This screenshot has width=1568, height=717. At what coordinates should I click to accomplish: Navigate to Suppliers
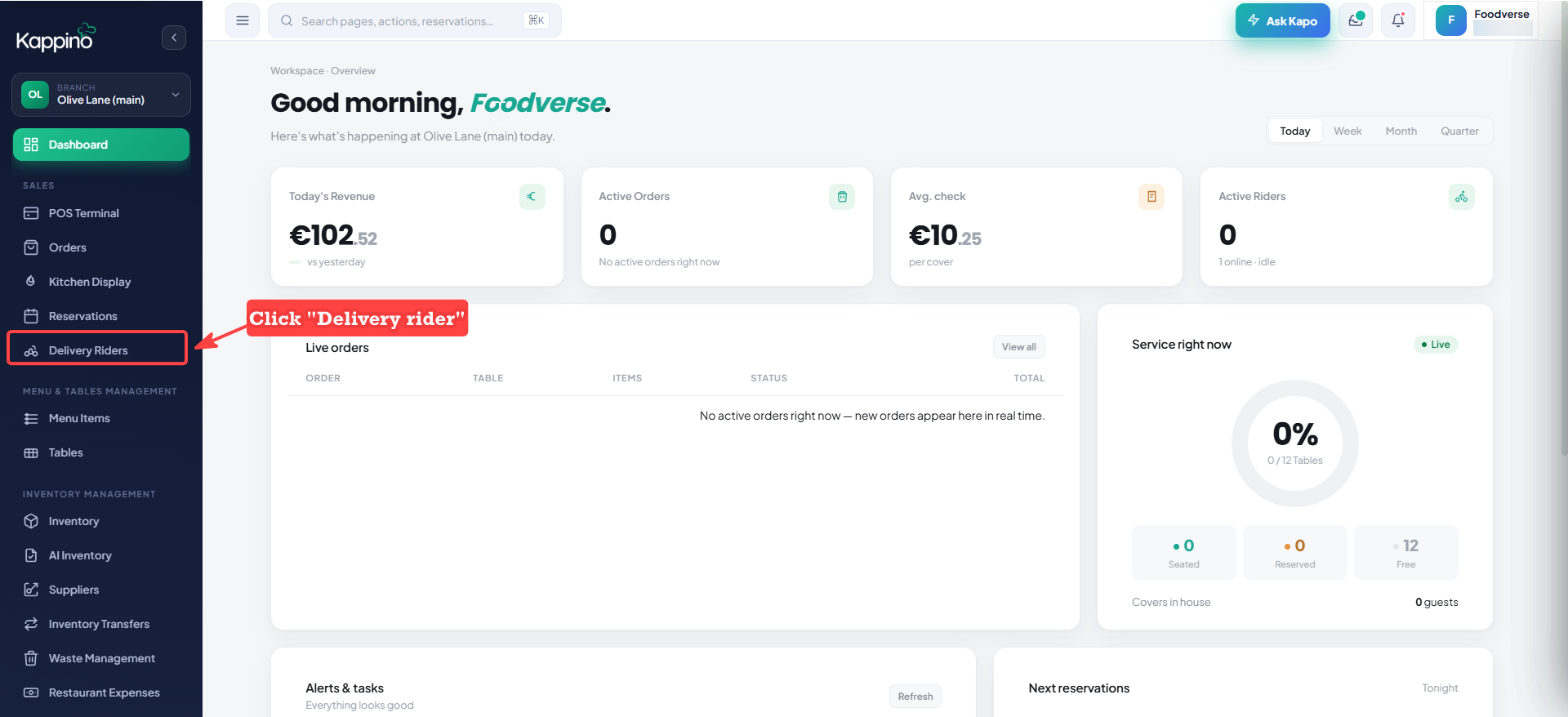(x=101, y=590)
